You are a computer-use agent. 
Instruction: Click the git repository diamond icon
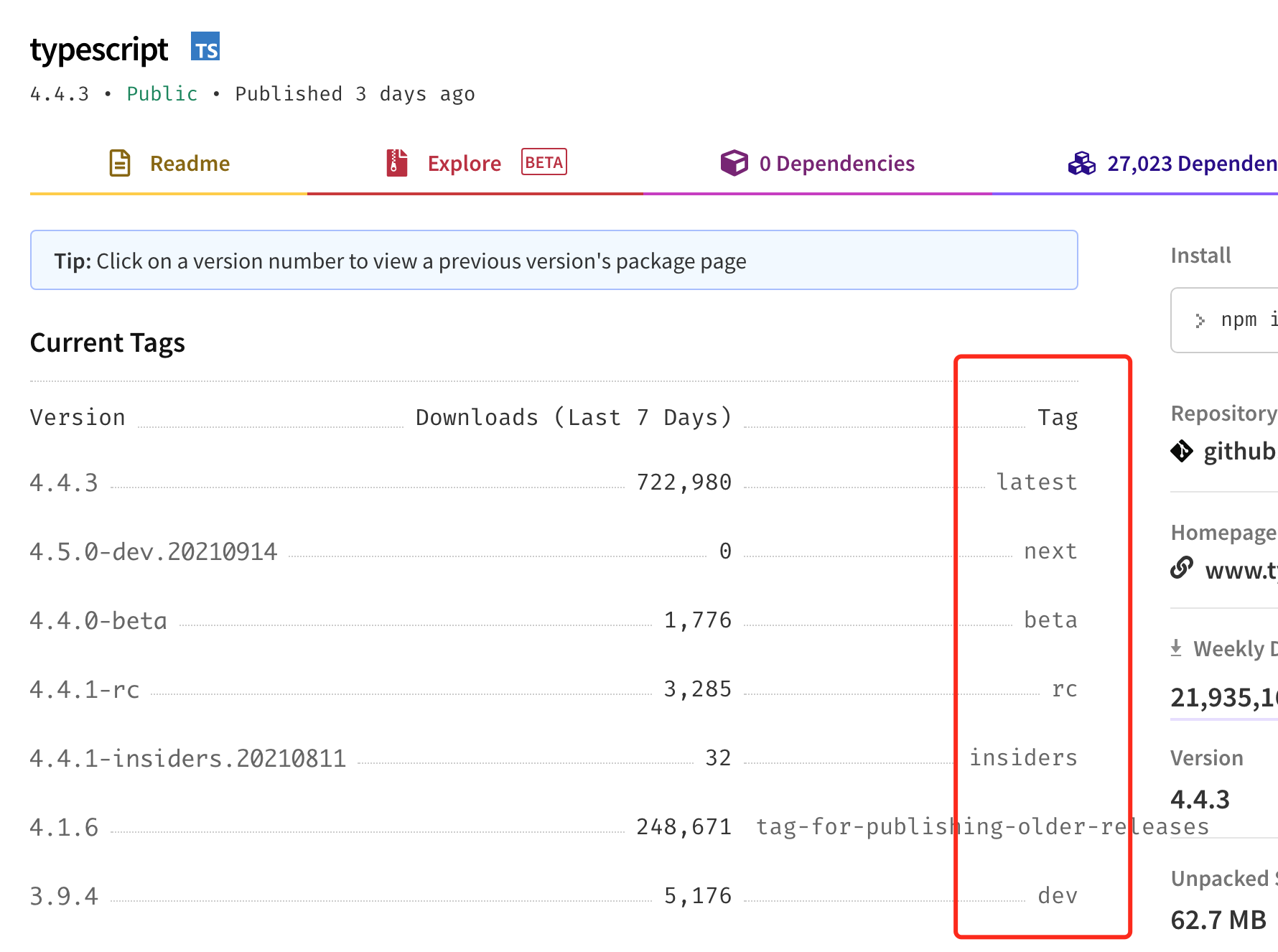click(x=1182, y=452)
